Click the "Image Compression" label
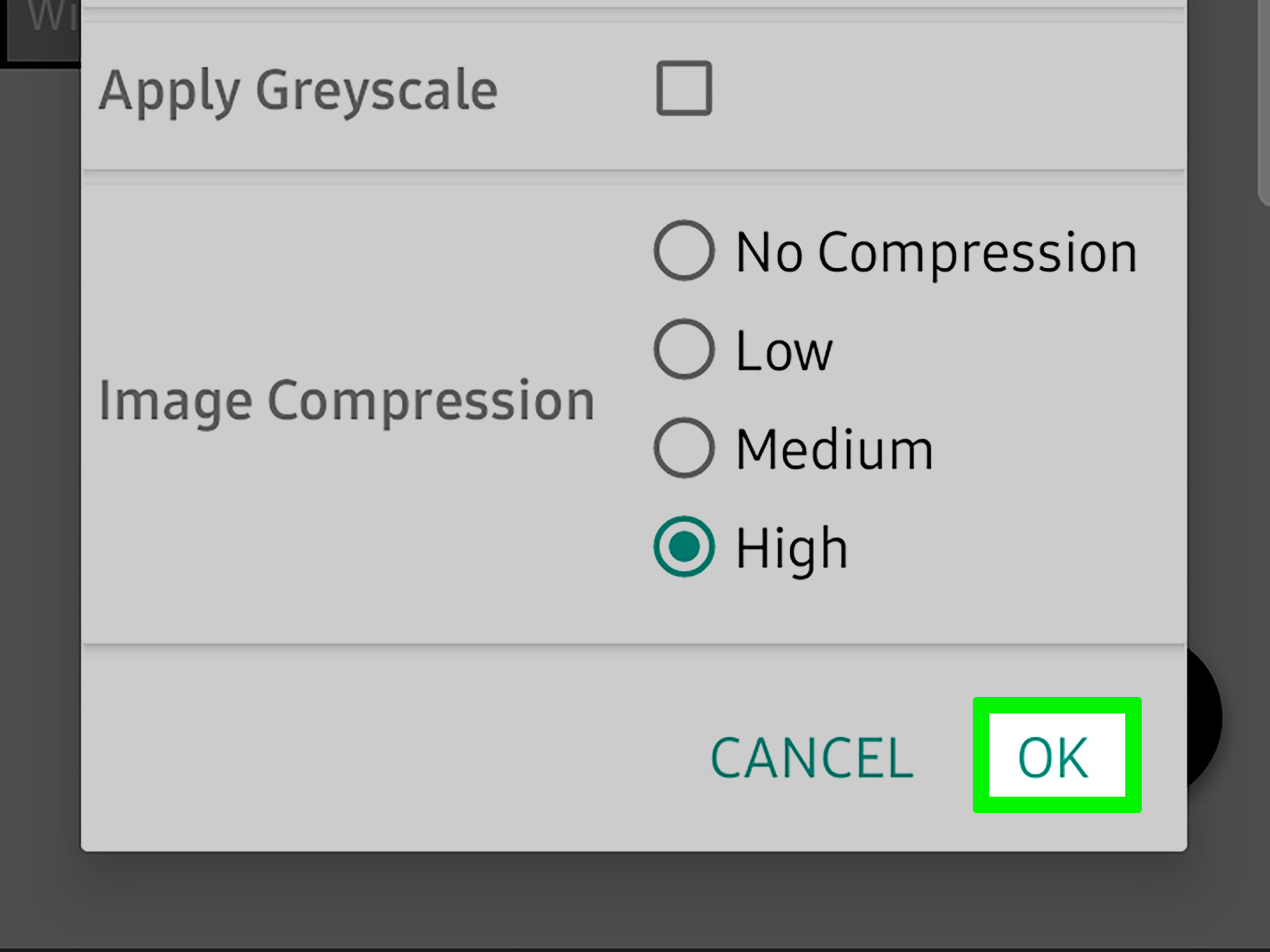The width and height of the screenshot is (1270, 952). pos(347,401)
